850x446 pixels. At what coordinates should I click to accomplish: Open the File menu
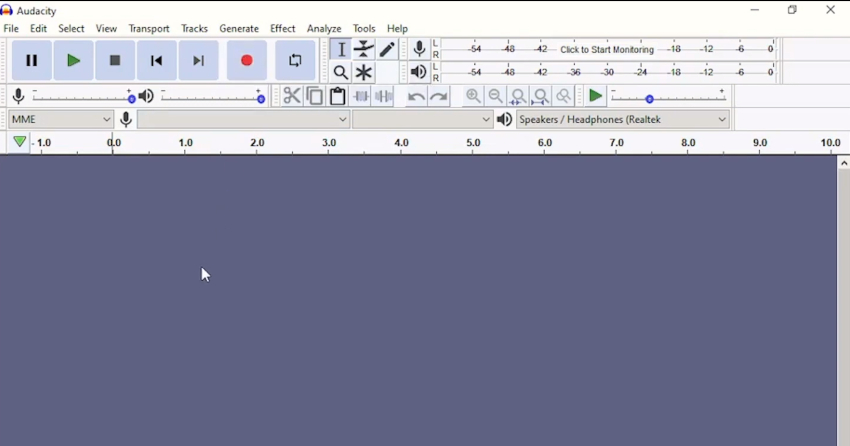tap(11, 29)
